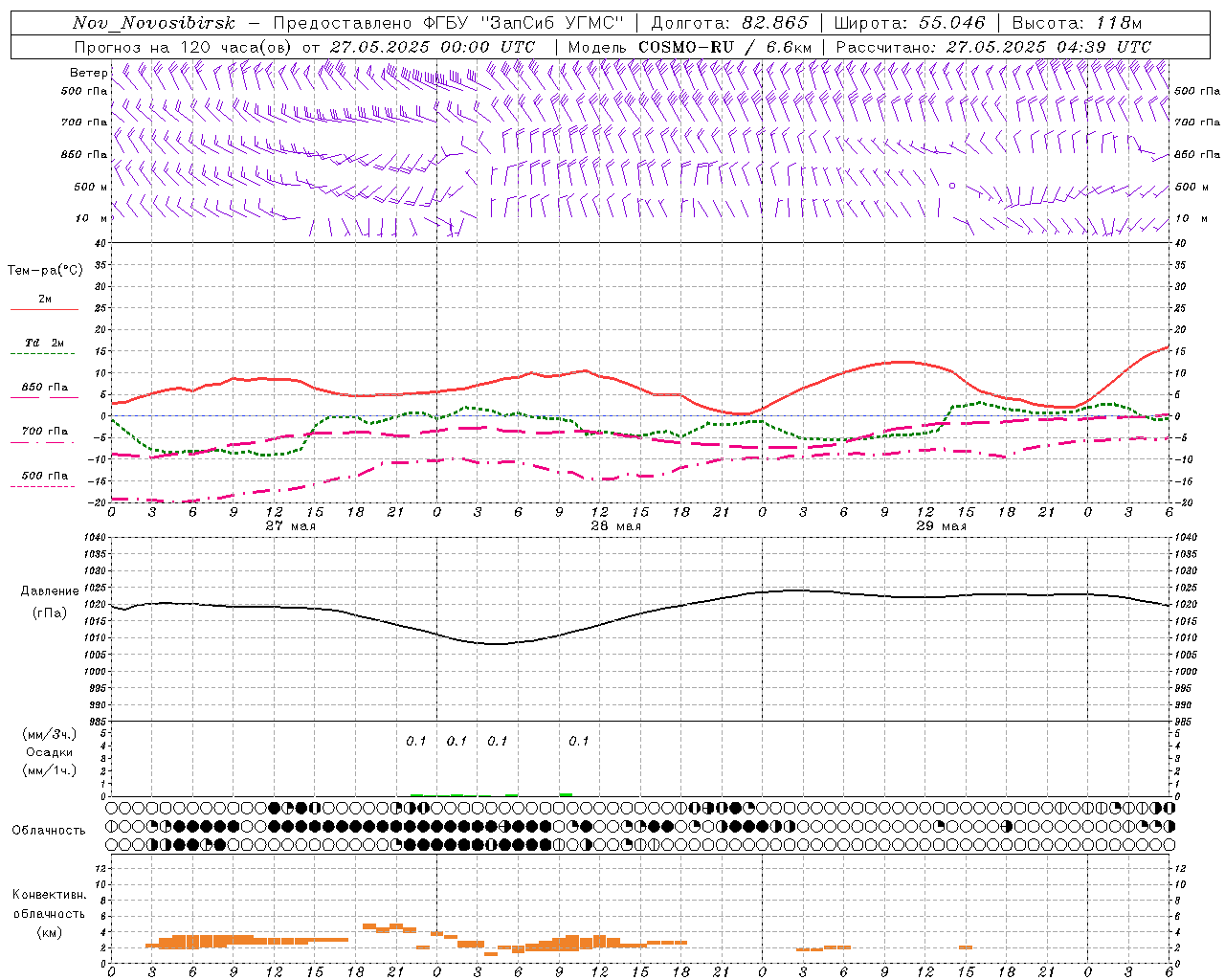Click the 27 мая date label
Viewport: 1225px width, 980px height.
pos(291,526)
